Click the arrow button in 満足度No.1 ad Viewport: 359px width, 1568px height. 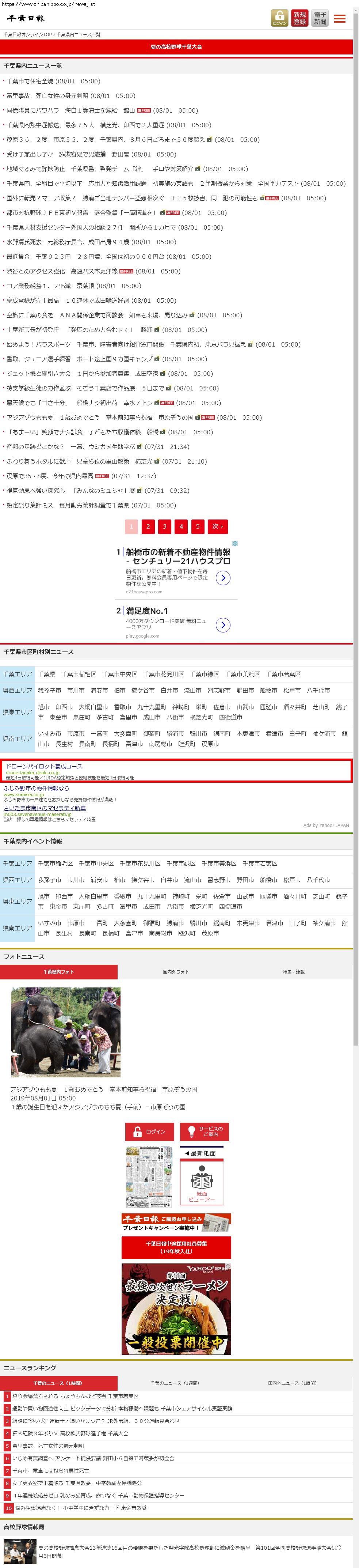223,624
